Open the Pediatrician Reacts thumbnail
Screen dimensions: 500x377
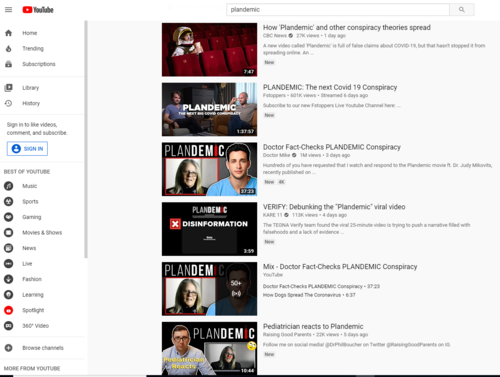pyautogui.click(x=209, y=348)
